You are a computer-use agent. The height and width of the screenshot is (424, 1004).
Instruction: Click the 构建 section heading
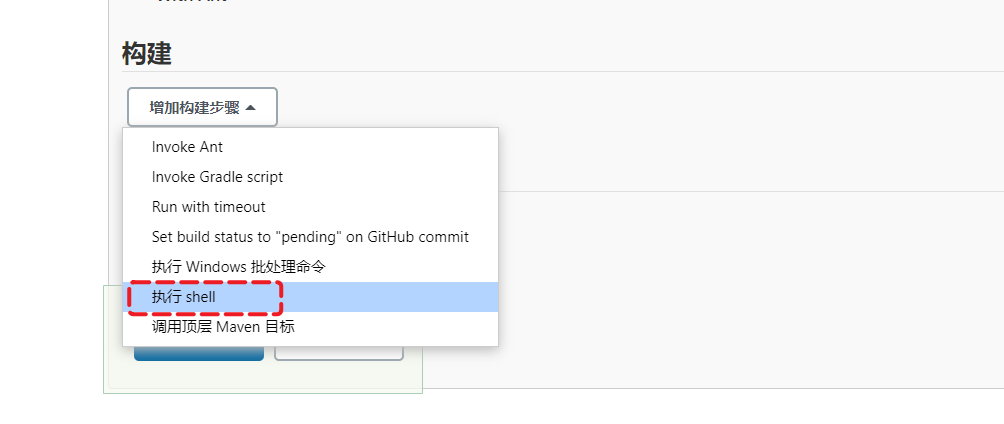pyautogui.click(x=147, y=54)
